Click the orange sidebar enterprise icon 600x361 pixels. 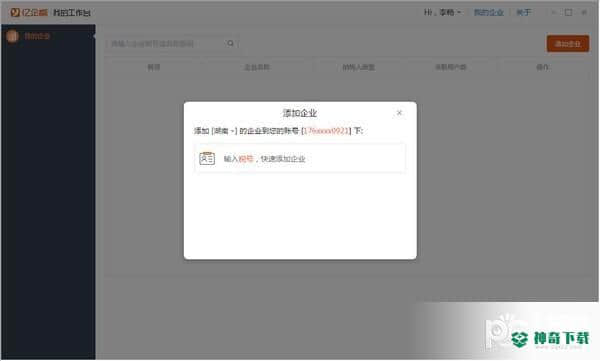point(12,36)
